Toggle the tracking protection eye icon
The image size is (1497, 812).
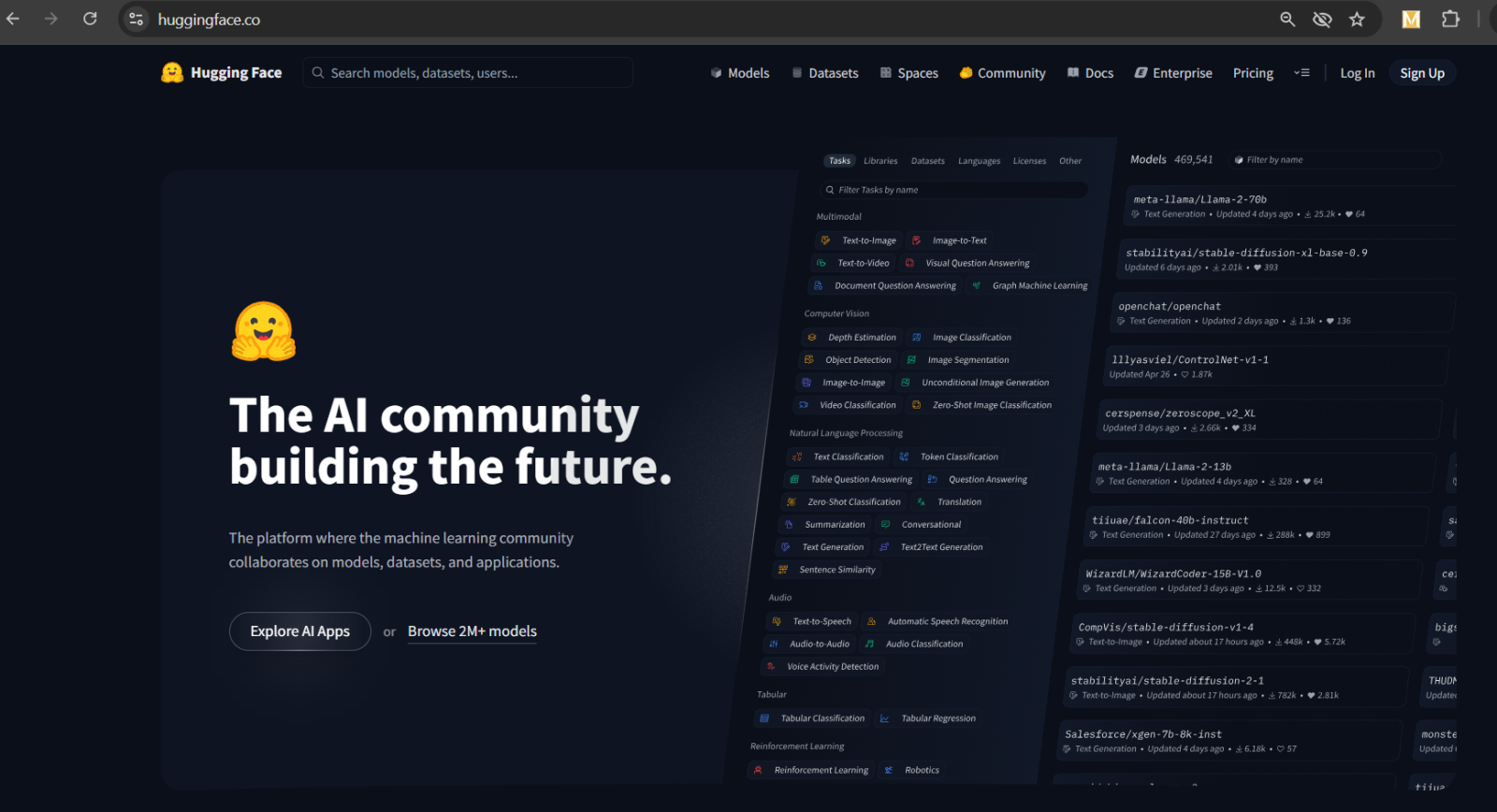pos(1322,20)
